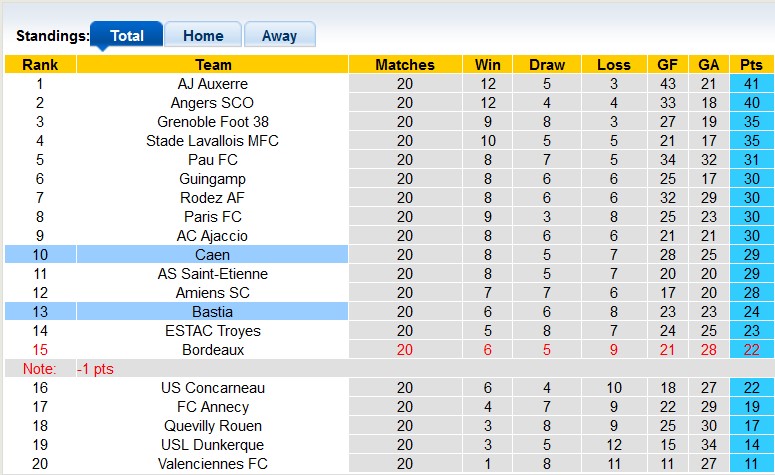Click on AS Saint-Etienne
Viewport: 775px width, 475px height.
pos(213,274)
